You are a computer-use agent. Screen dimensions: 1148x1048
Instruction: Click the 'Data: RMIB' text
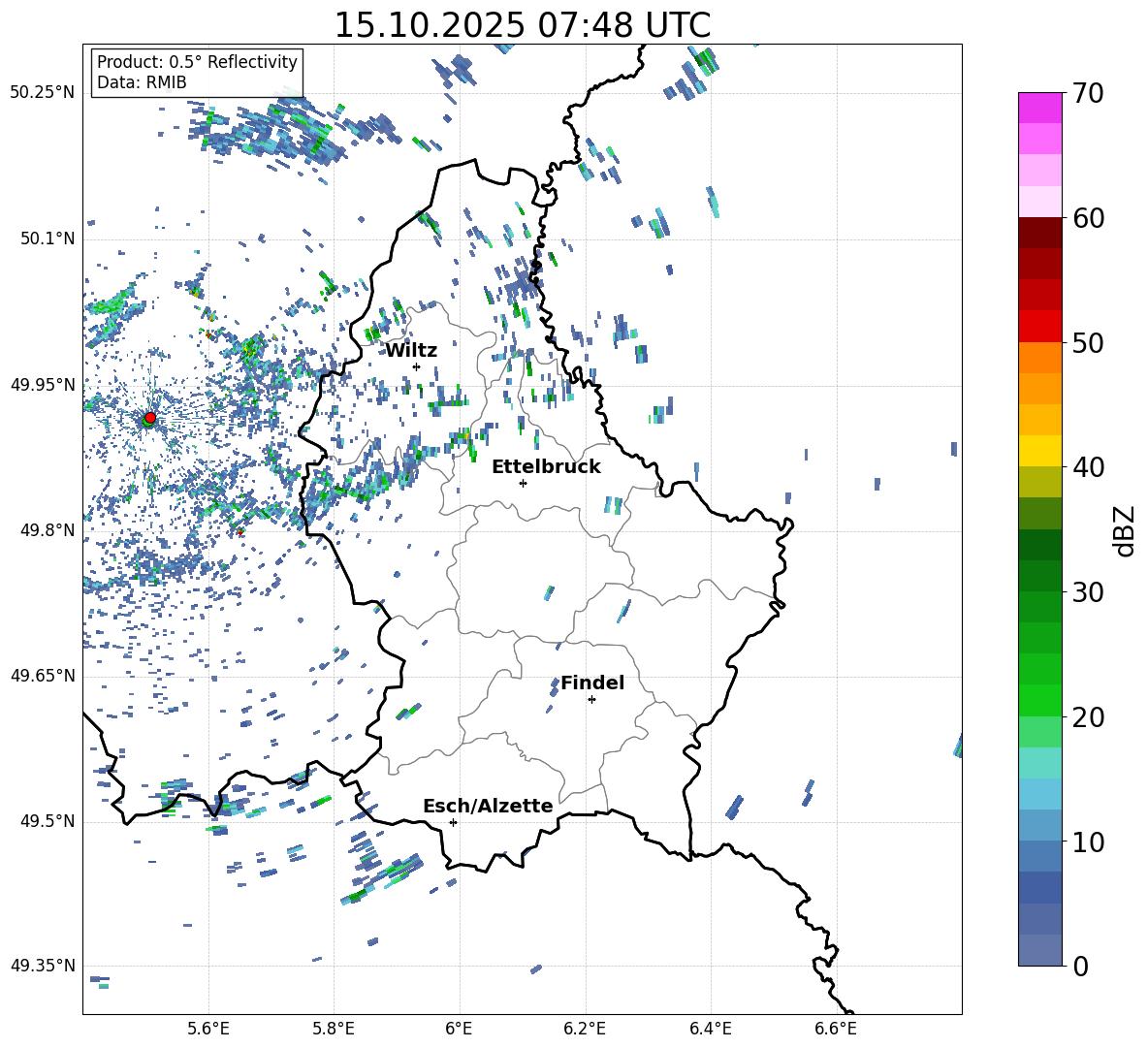tap(142, 82)
